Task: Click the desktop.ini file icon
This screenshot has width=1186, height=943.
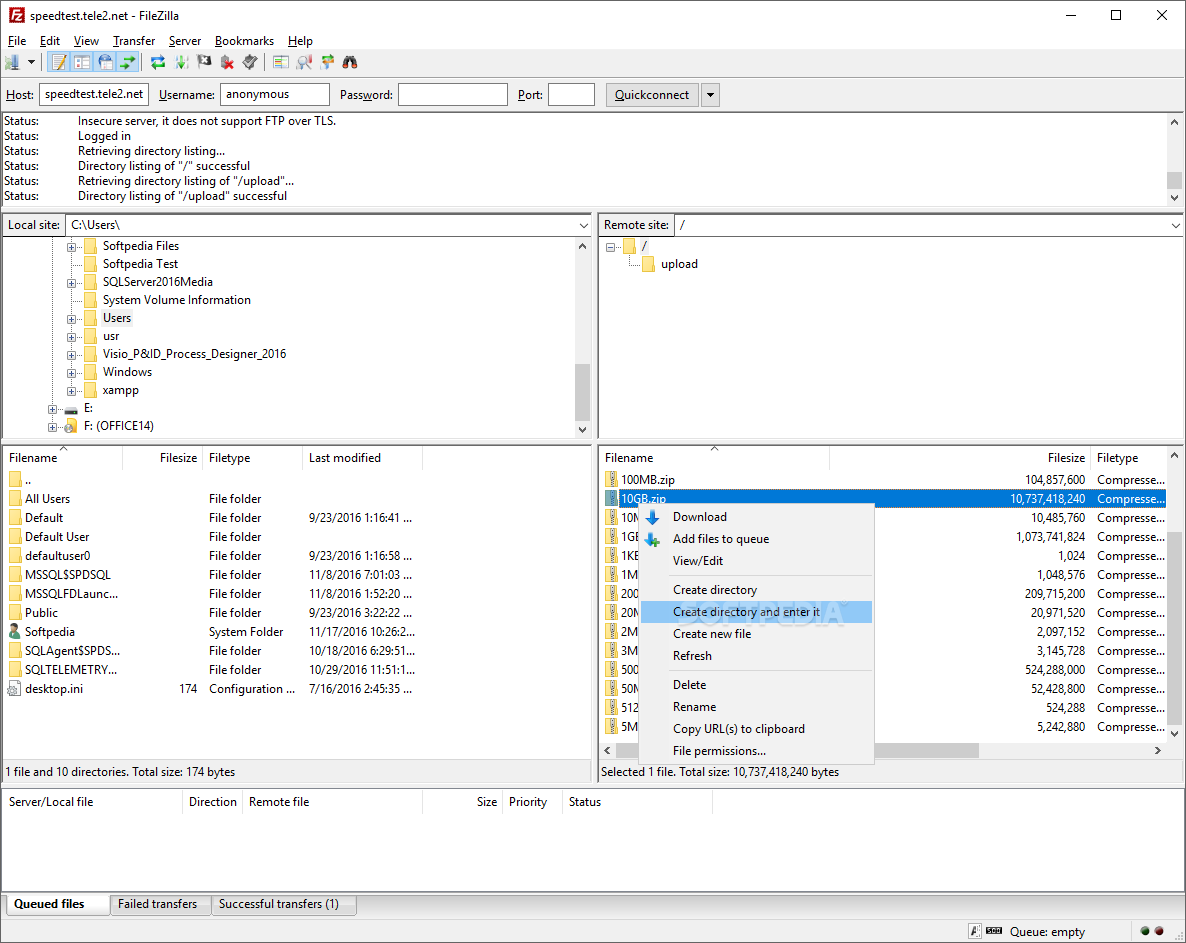Action: [14, 689]
